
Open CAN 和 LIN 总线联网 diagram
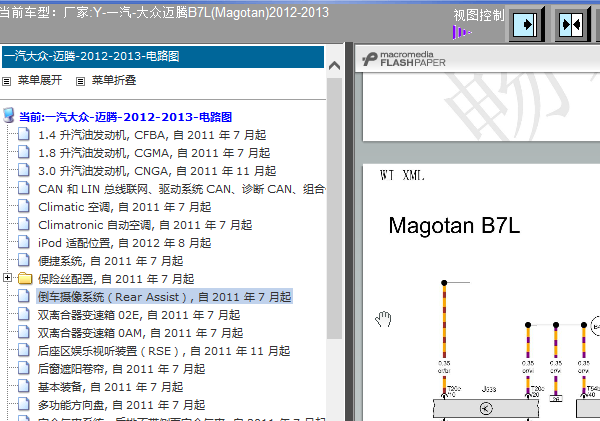[182, 189]
